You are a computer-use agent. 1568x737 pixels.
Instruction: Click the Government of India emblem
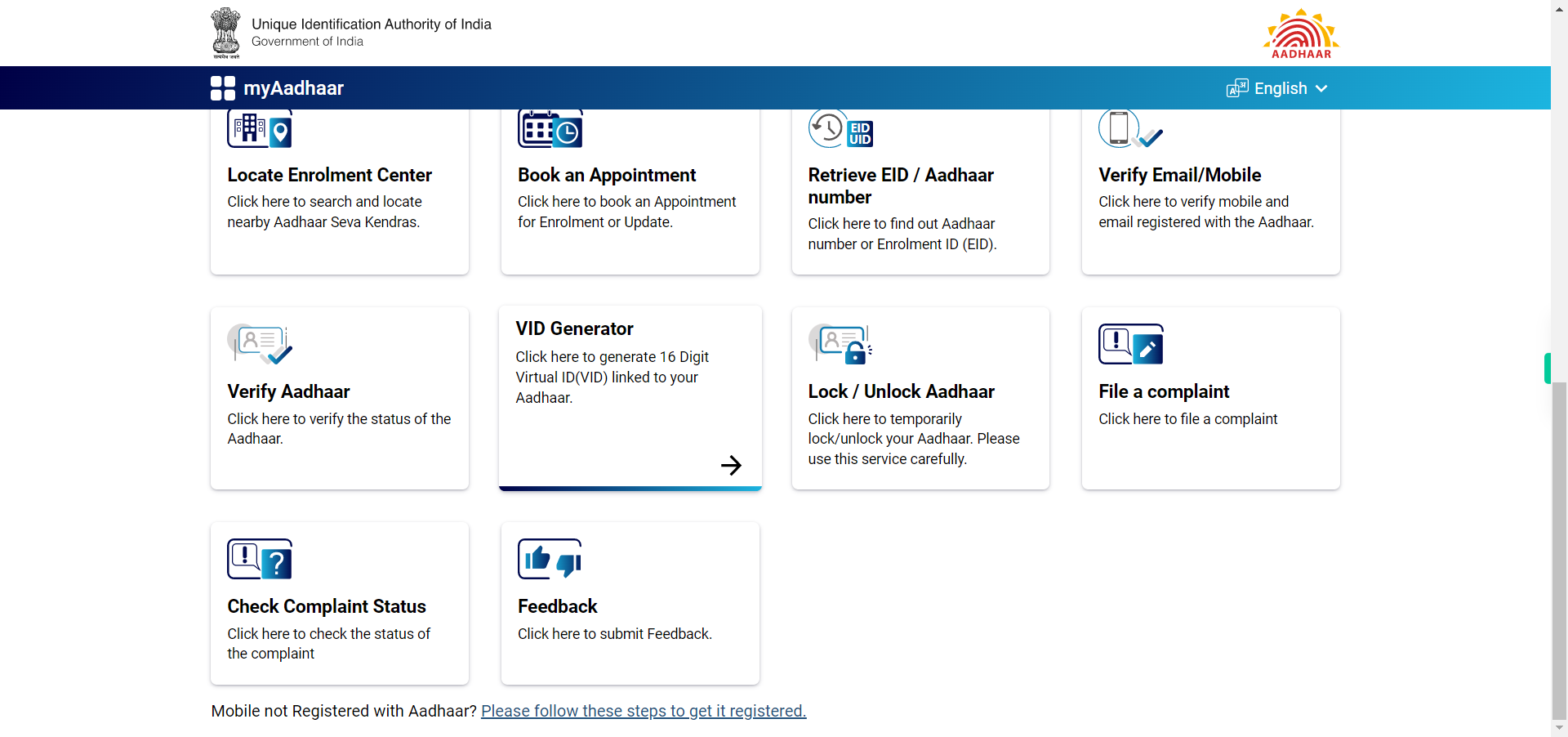[x=226, y=33]
